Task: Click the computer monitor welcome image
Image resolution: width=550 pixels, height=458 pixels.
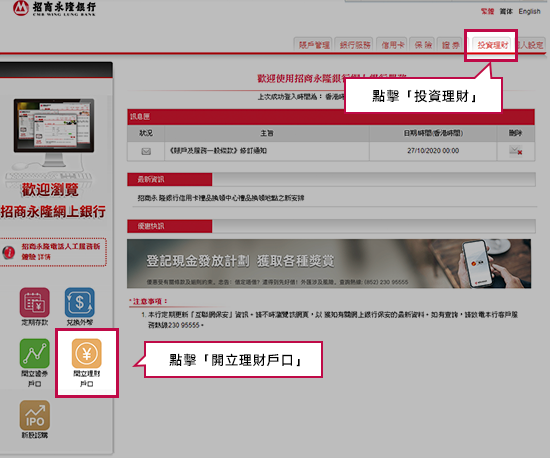Action: [x=54, y=132]
